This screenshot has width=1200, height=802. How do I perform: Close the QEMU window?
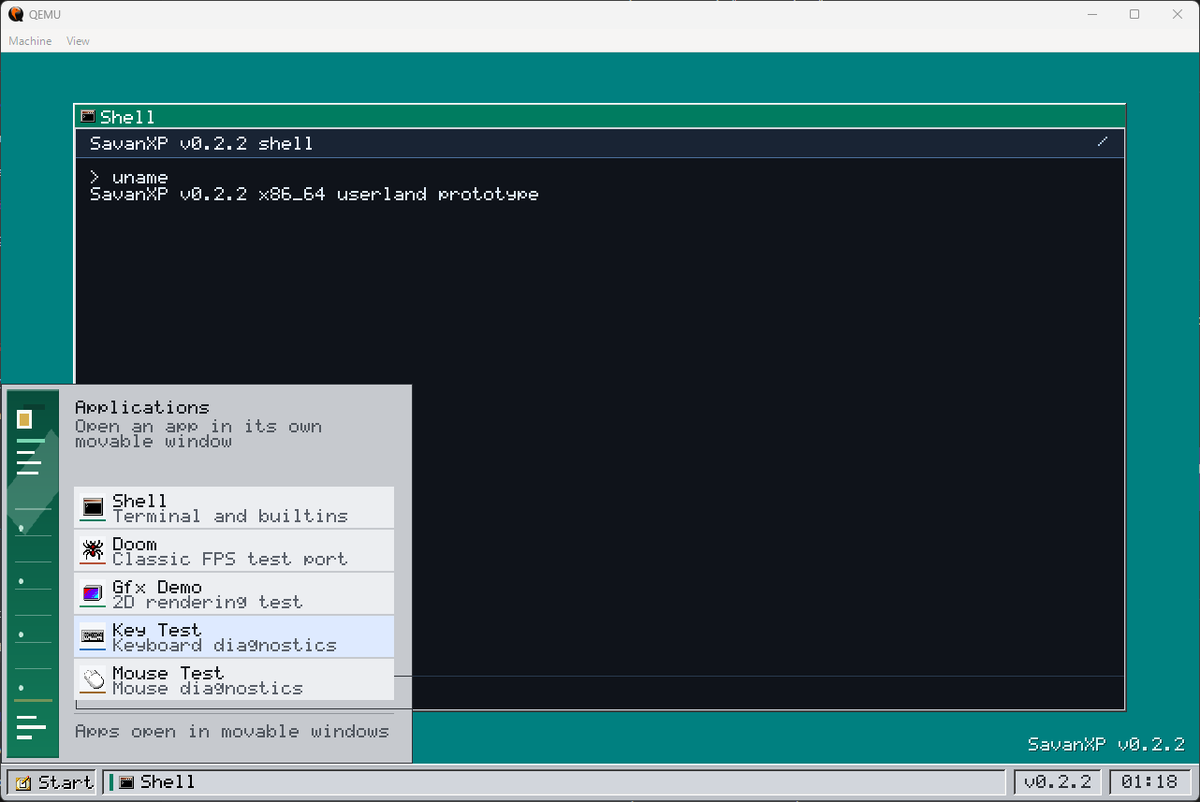coord(1177,14)
